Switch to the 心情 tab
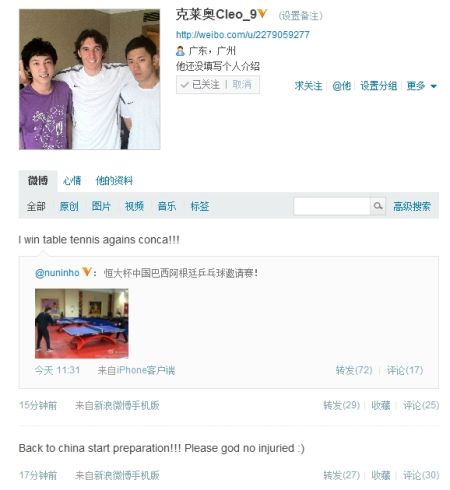The image size is (450, 490). click(x=72, y=181)
